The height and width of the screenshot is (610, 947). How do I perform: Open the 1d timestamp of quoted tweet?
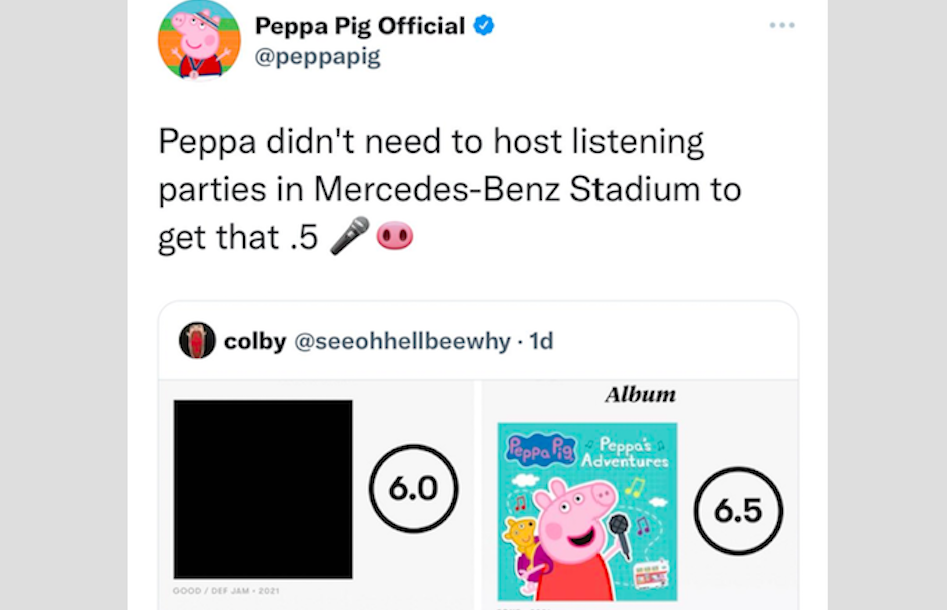[x=541, y=341]
